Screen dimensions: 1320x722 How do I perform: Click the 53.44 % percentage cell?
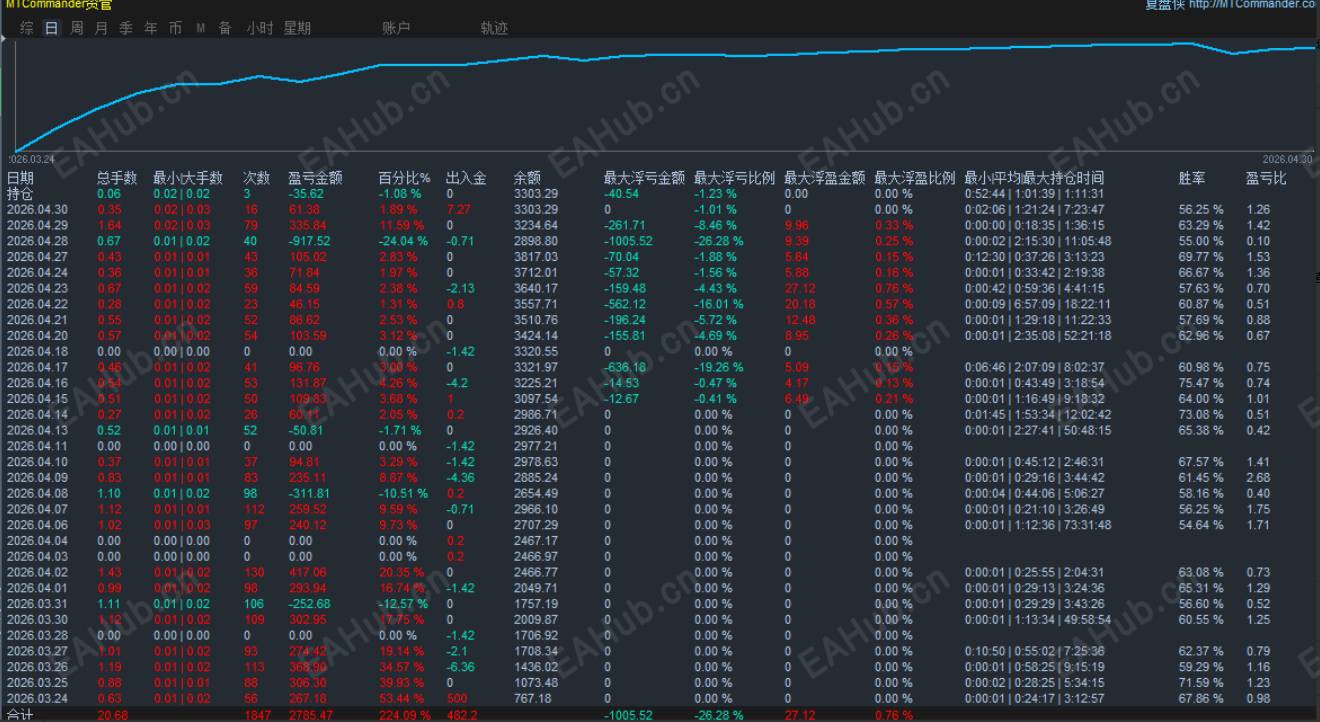(401, 698)
